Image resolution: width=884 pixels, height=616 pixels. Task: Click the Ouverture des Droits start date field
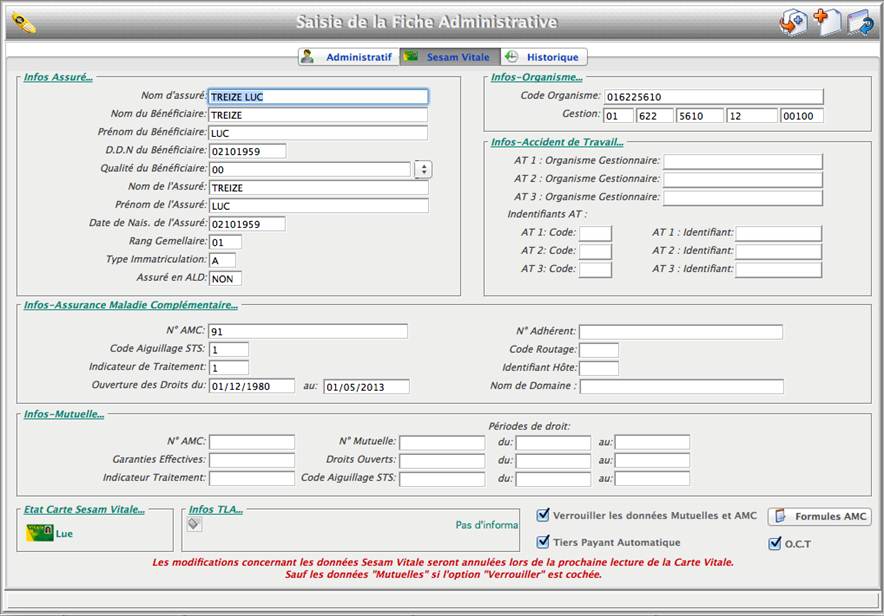(x=252, y=386)
